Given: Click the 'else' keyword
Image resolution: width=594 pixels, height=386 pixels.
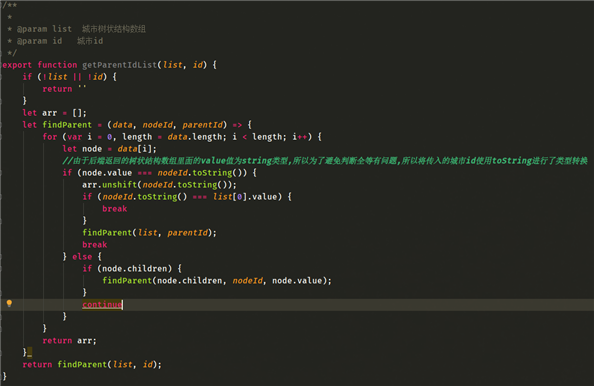Looking at the screenshot, I should point(82,257).
